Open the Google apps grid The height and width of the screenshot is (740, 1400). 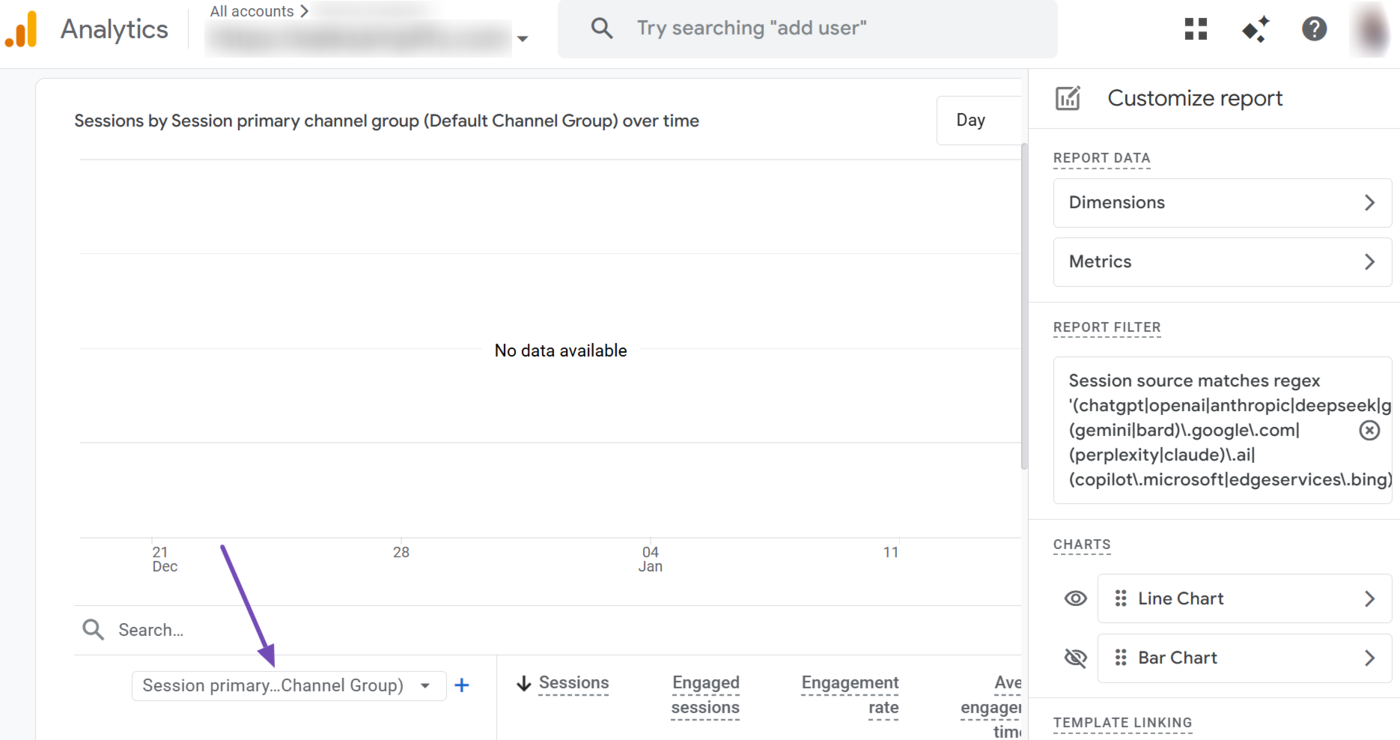[1195, 29]
